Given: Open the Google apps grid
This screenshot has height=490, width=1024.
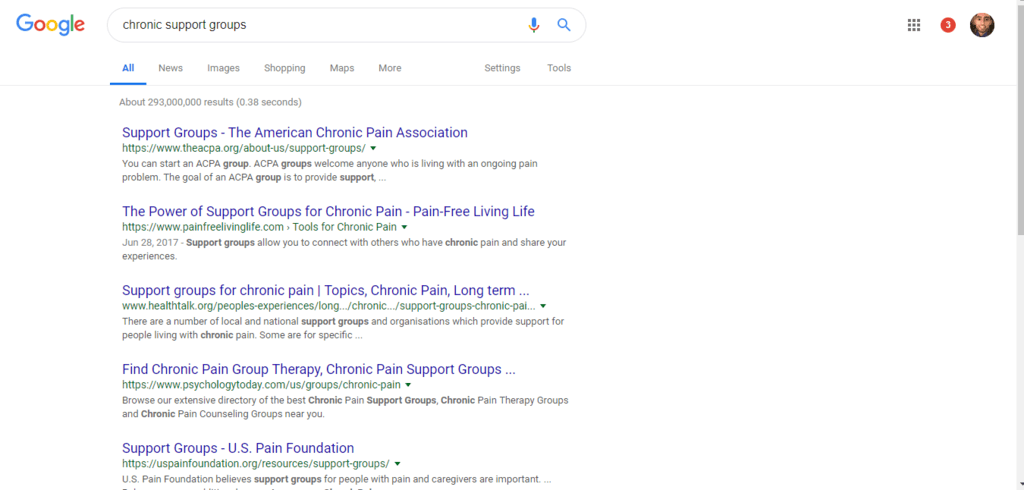Looking at the screenshot, I should [914, 25].
